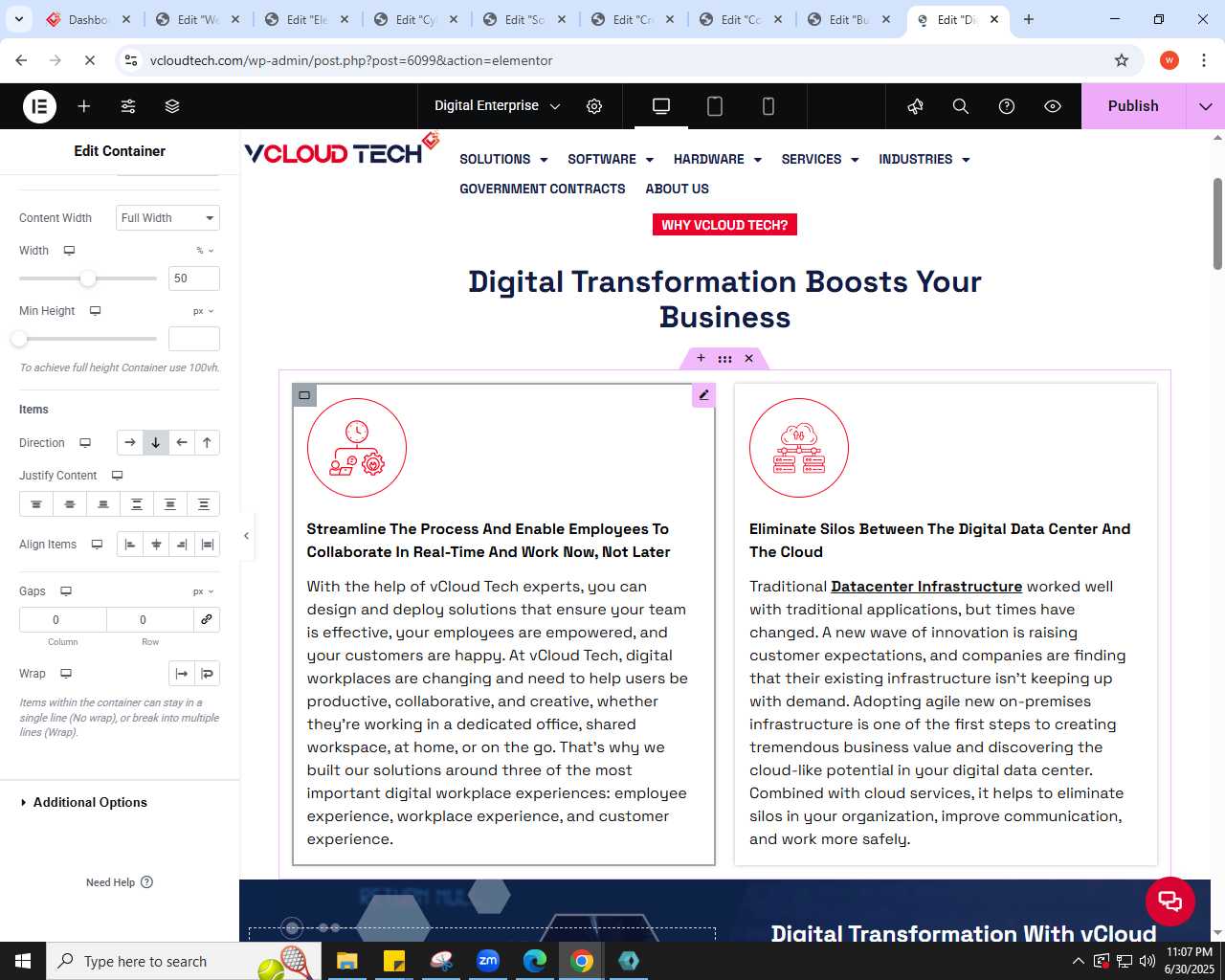
Task: Click the Column gap input field
Action: pos(63,619)
